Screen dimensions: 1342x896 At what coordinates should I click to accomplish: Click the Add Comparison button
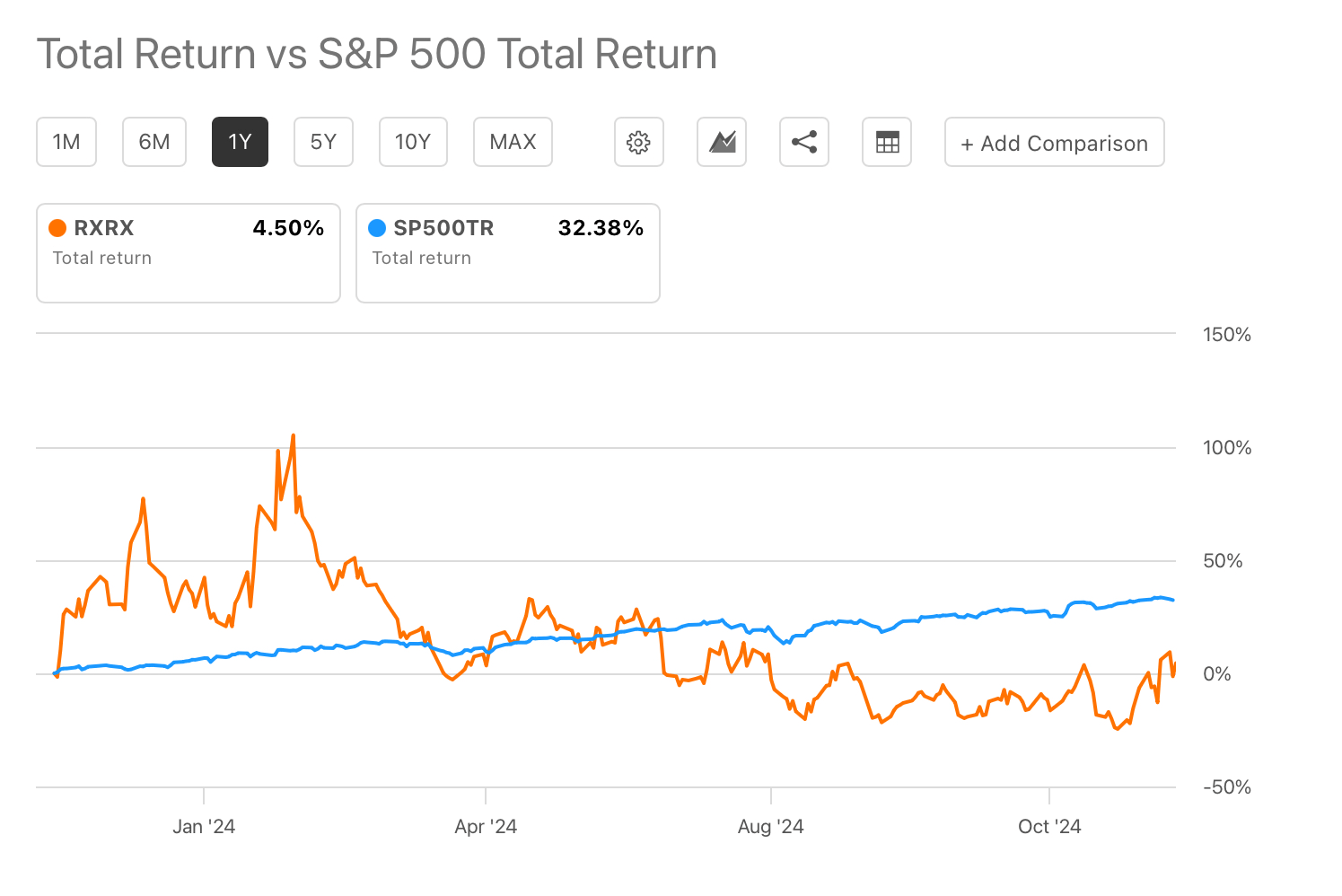point(1054,143)
